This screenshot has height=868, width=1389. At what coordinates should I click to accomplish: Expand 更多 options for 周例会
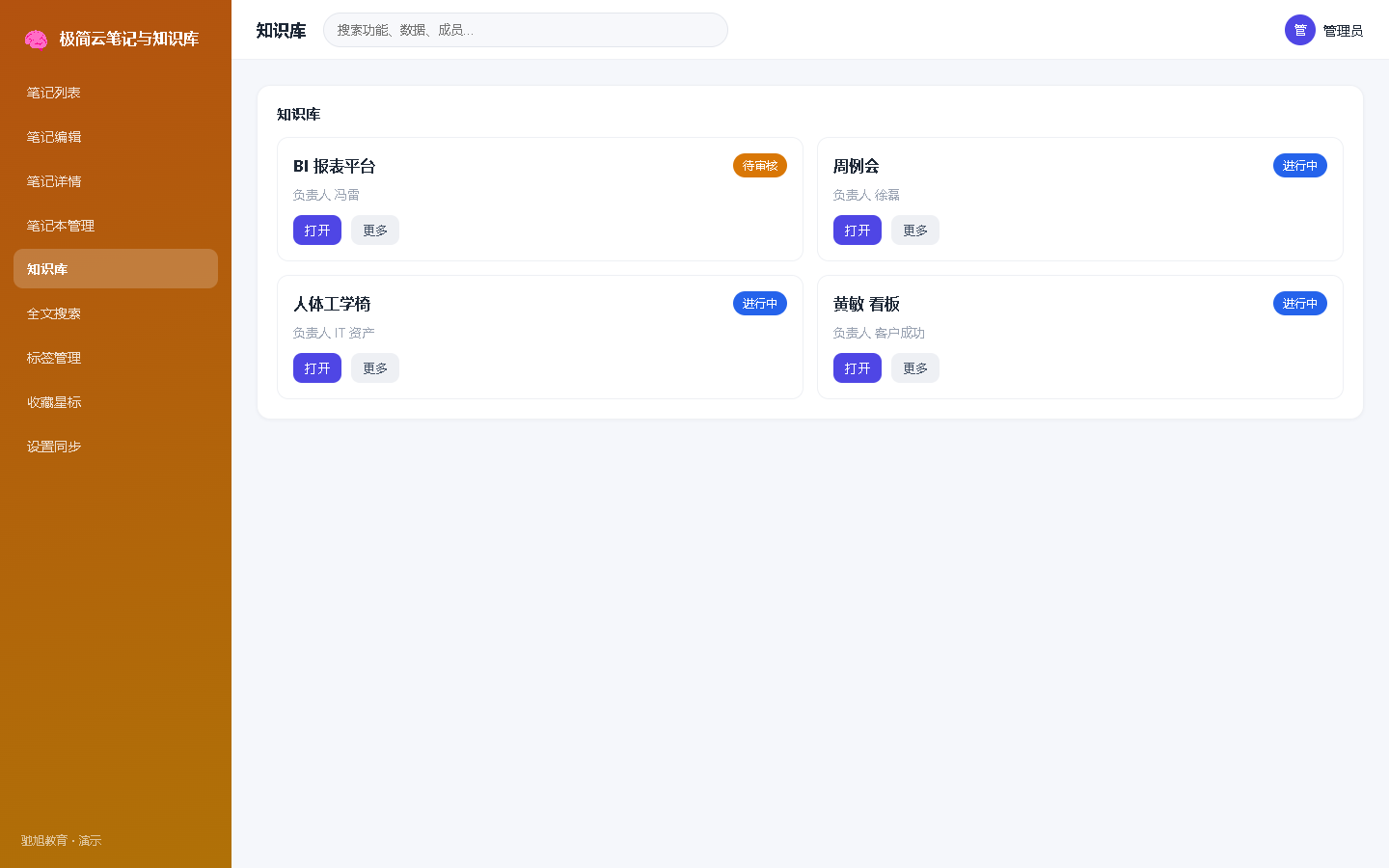(x=915, y=231)
